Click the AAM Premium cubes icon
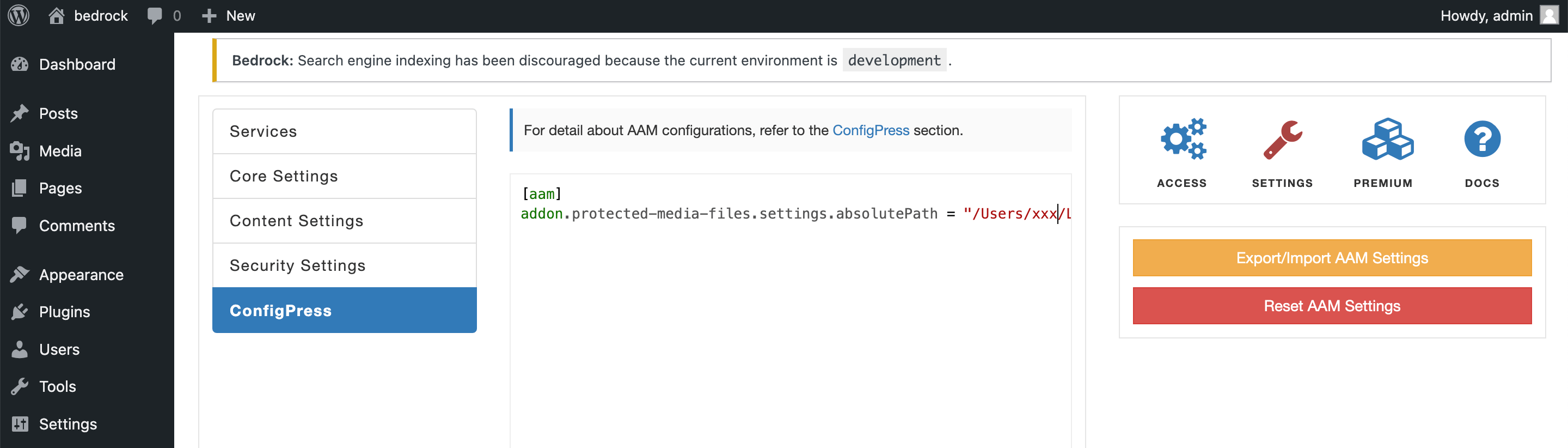The height and width of the screenshot is (448, 1568). tap(1387, 139)
